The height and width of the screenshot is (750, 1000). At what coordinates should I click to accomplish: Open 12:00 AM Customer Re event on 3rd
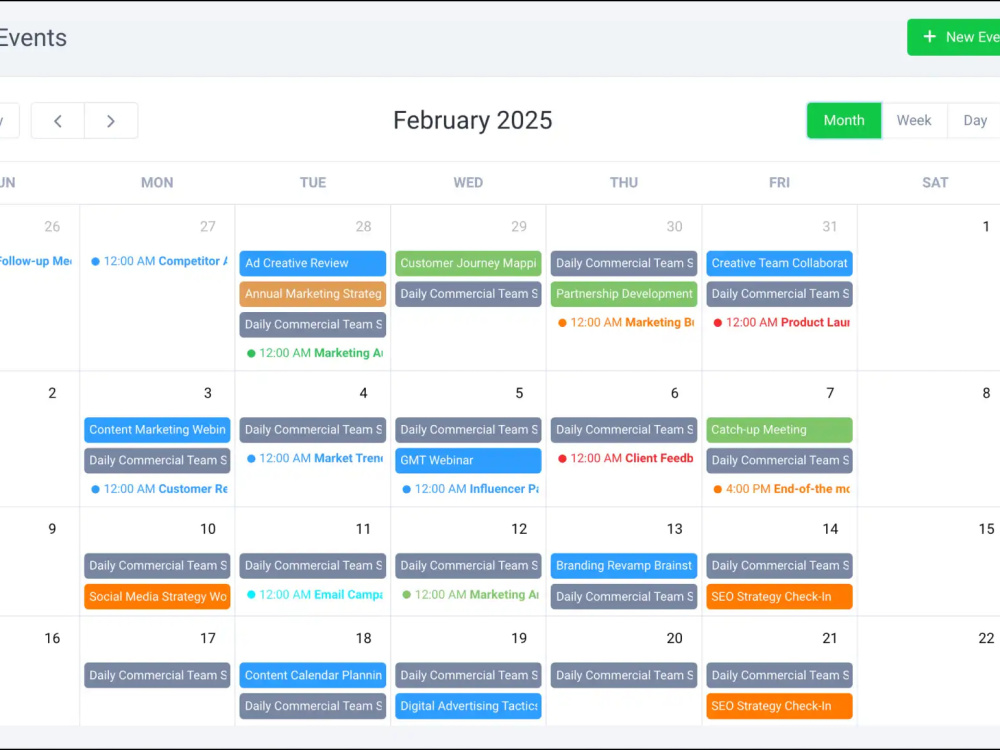click(x=159, y=489)
